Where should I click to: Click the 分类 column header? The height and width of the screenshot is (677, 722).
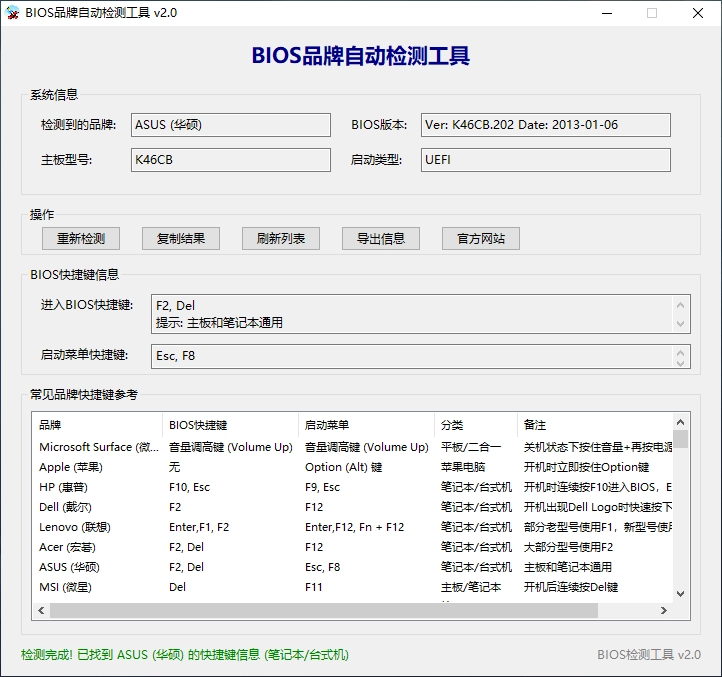476,425
